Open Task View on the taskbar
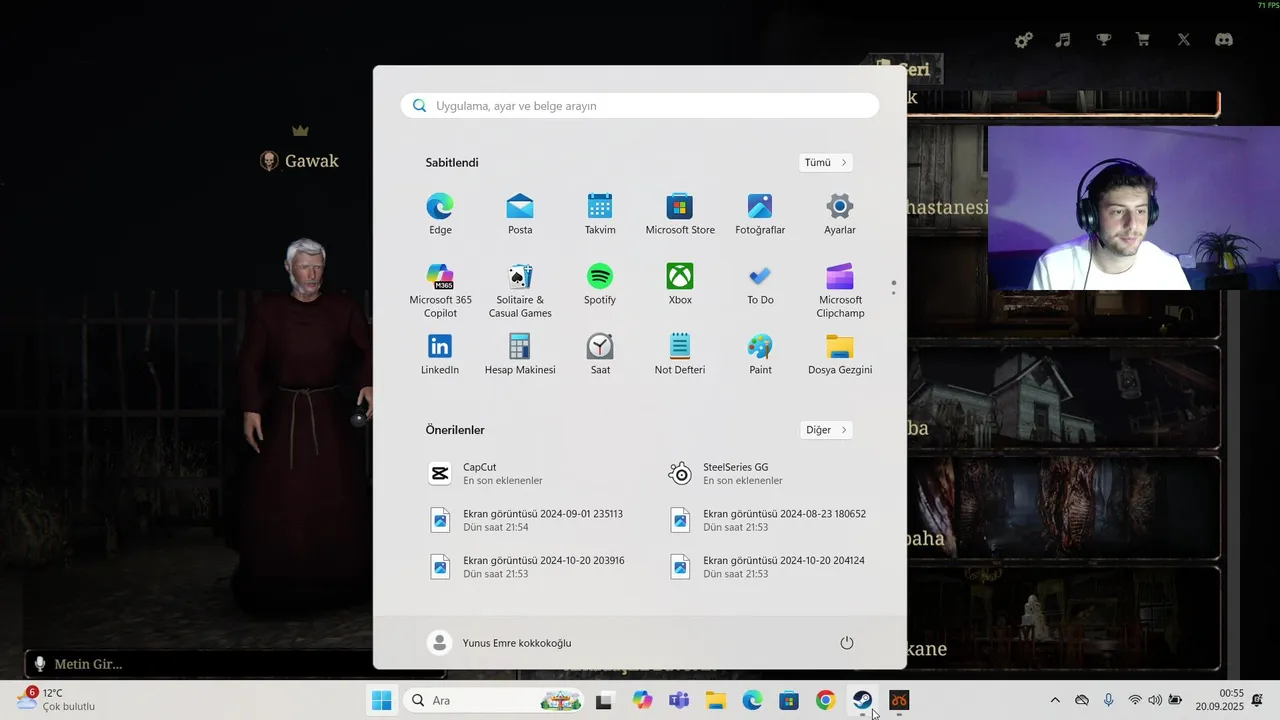This screenshot has width=1280, height=720. [x=604, y=700]
